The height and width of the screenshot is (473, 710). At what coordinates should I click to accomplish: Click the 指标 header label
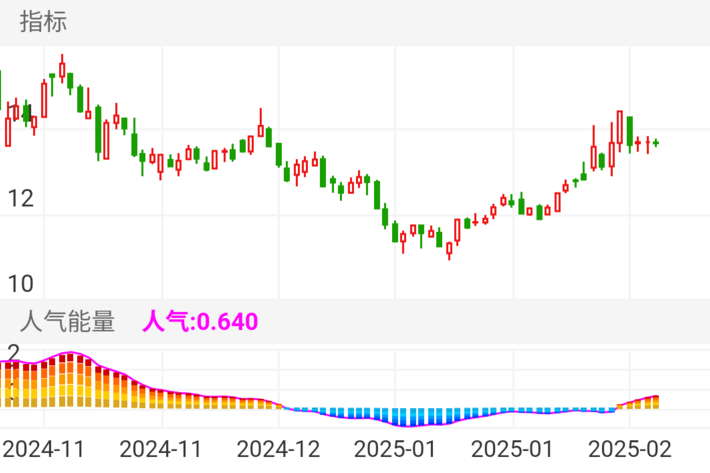click(x=43, y=21)
